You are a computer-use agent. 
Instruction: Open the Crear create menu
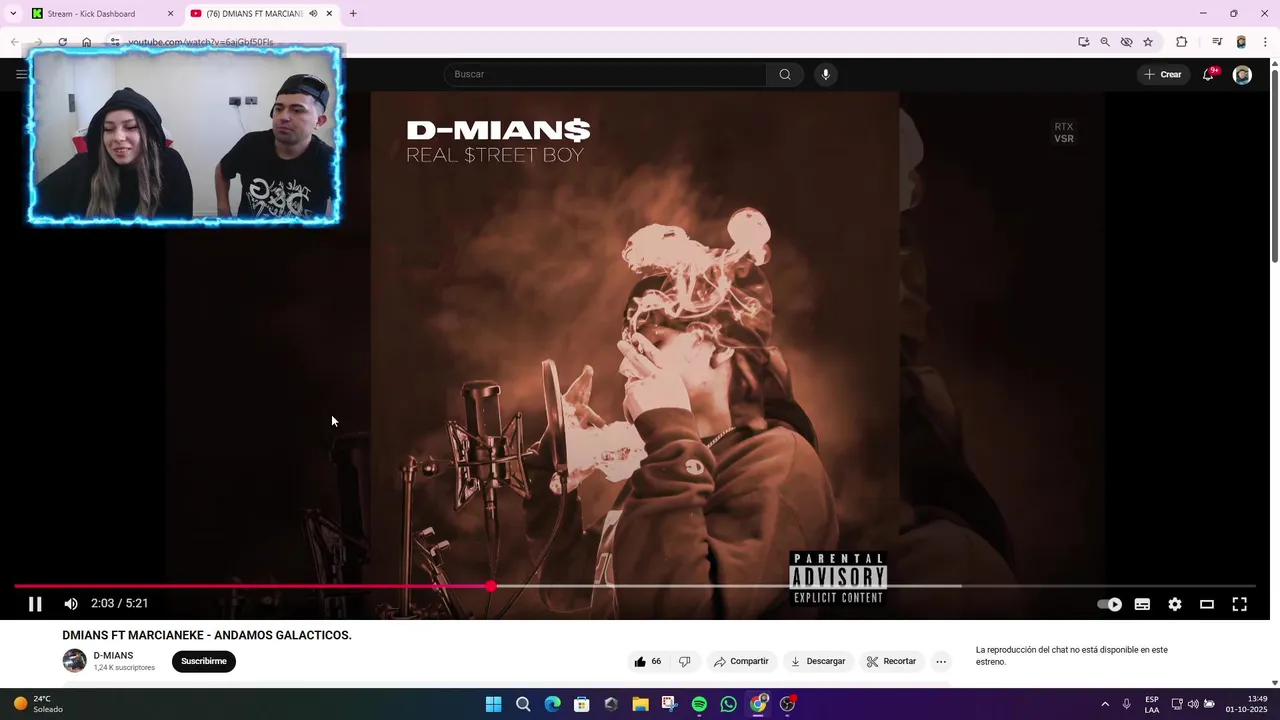pyautogui.click(x=1163, y=74)
